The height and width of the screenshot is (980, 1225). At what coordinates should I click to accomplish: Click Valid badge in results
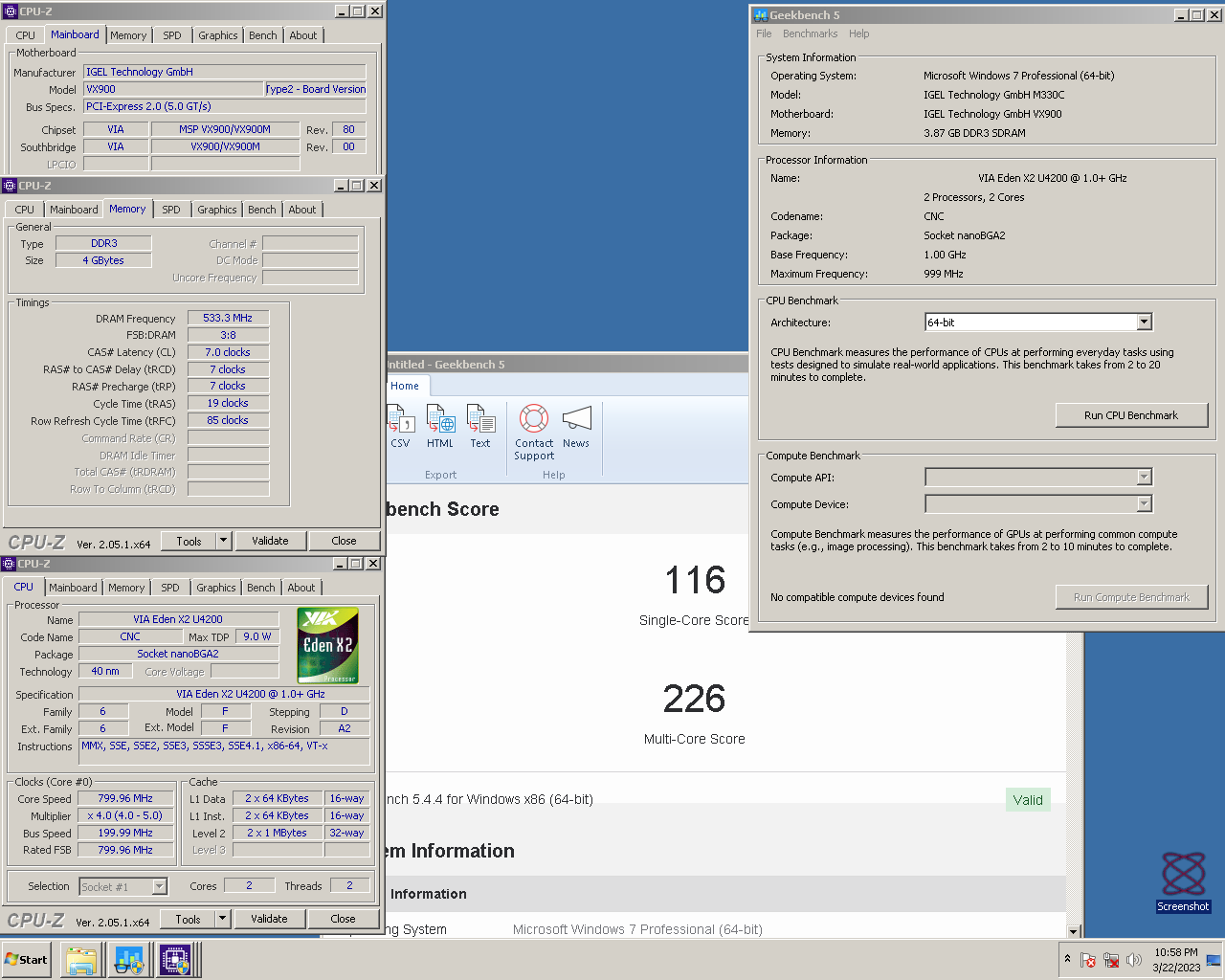[x=1028, y=800]
